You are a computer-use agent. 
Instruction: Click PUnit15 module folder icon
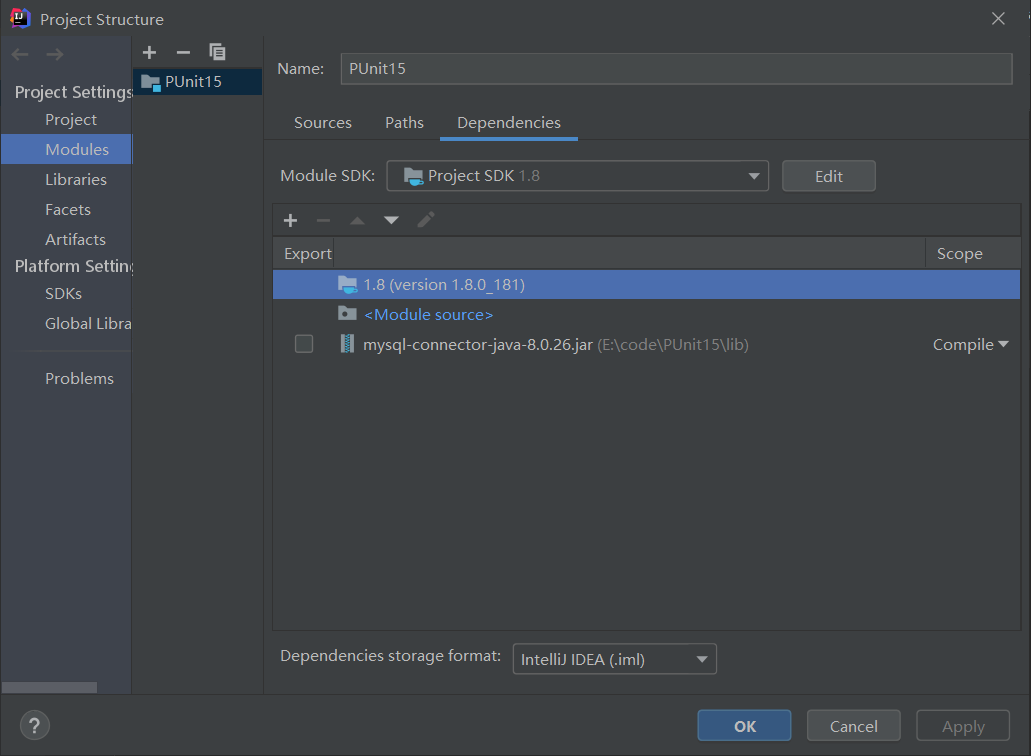[151, 83]
